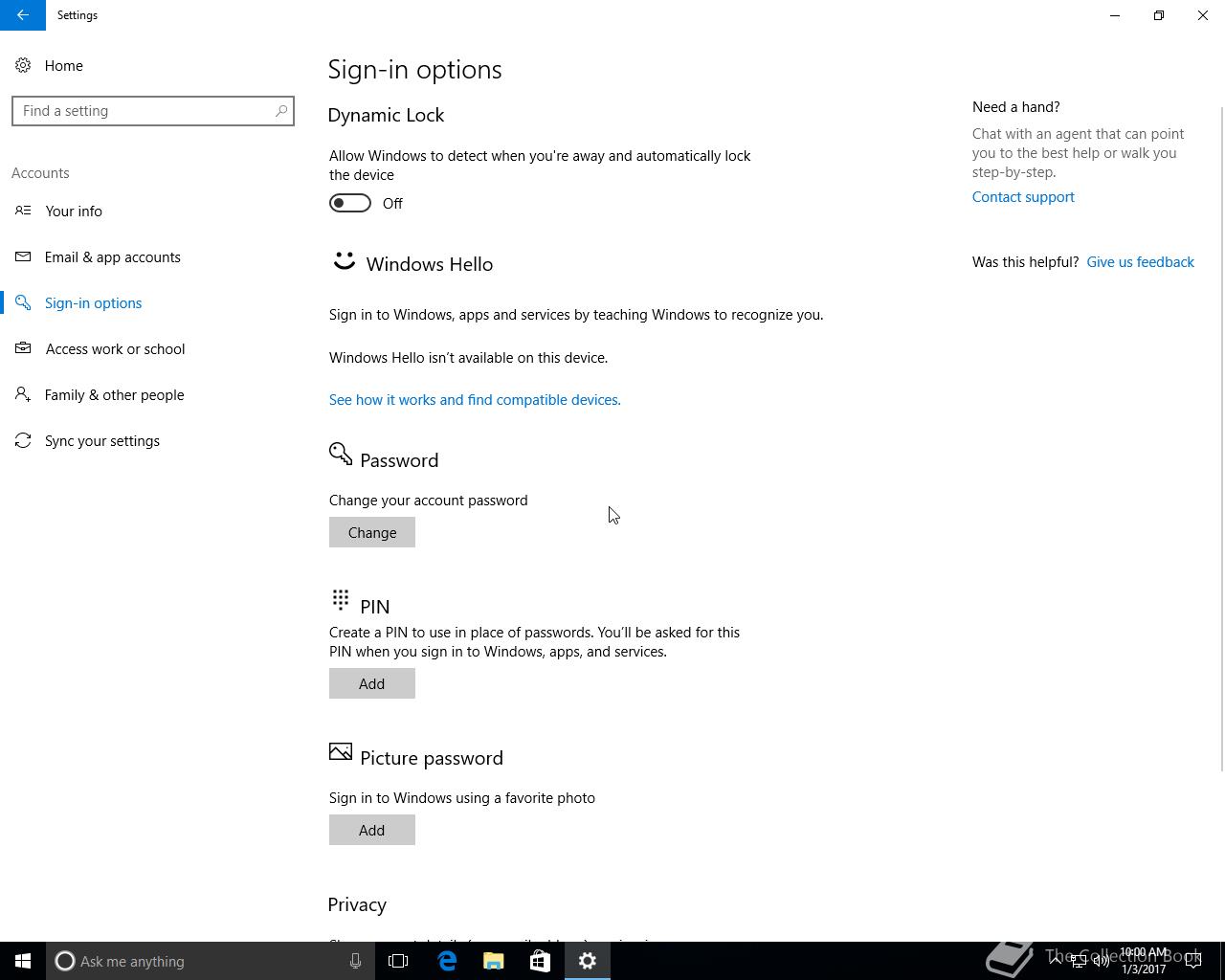Screen dimensions: 1225x980
Task: Click the Your info icon
Action: 23,211
